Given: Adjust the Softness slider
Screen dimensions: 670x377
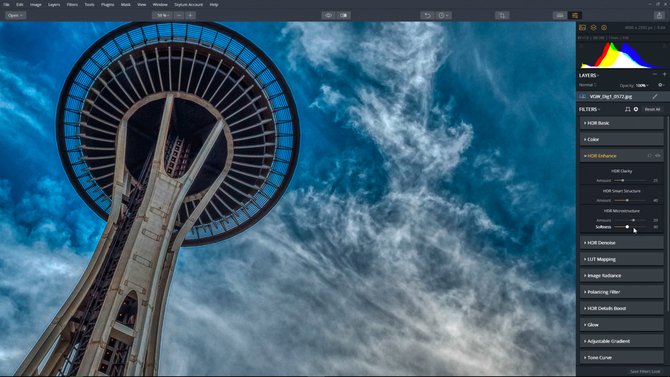Looking at the screenshot, I should 630,227.
